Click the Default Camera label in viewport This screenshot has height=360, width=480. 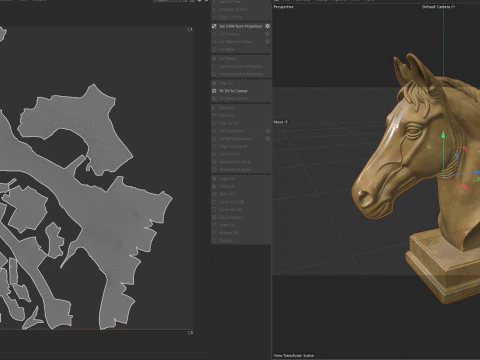438,7
